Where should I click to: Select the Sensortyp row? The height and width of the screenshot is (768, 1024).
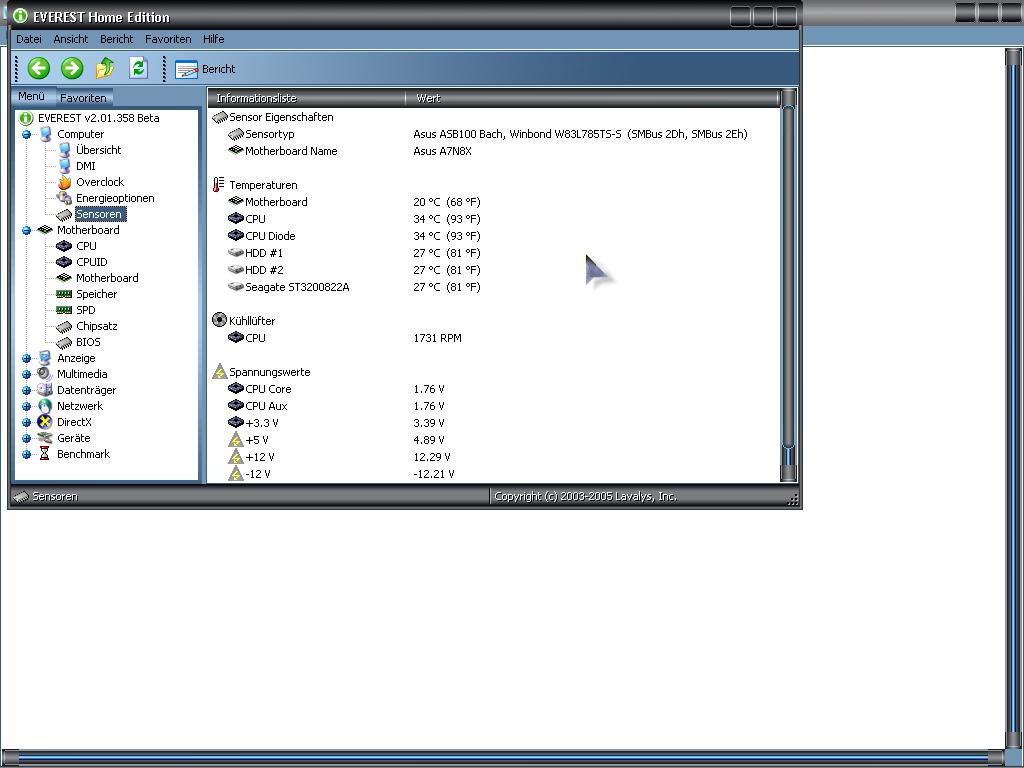pos(494,135)
